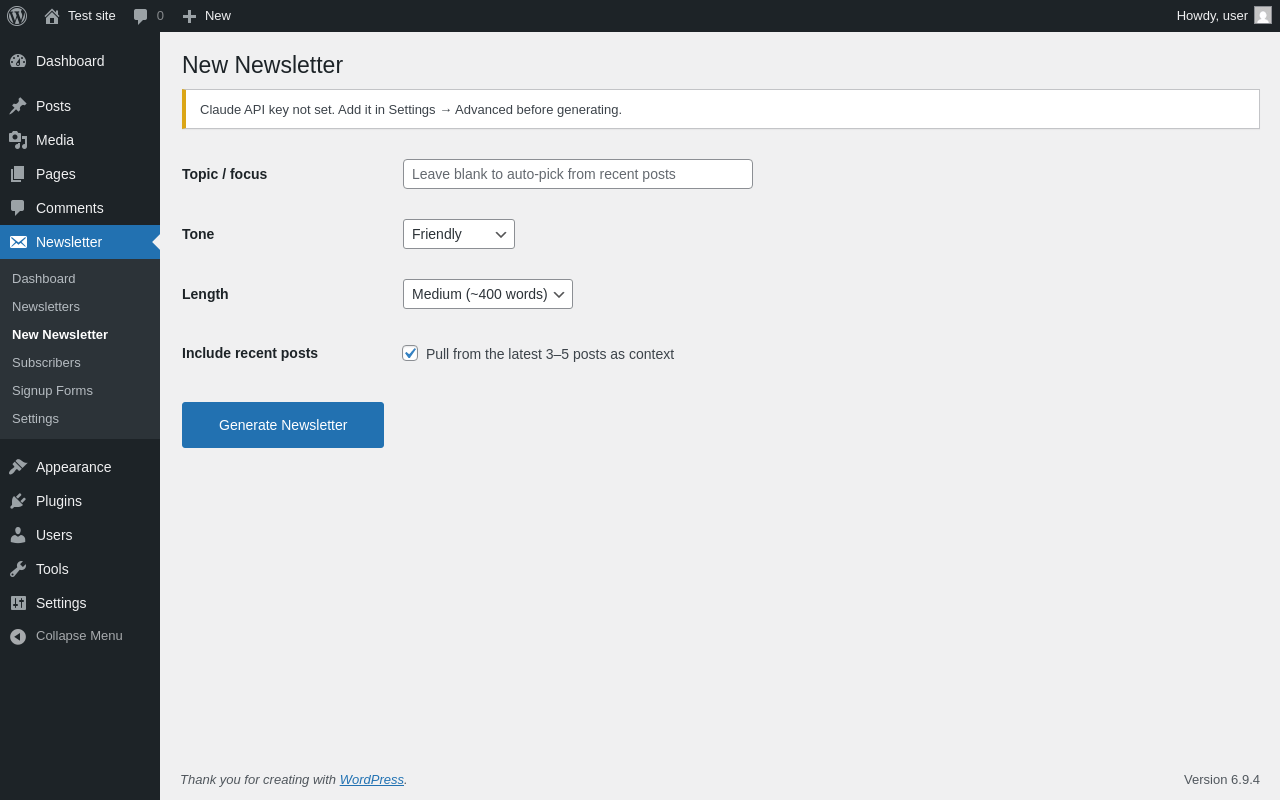Follow the WordPress footer link
This screenshot has width=1280, height=800.
pyautogui.click(x=372, y=779)
